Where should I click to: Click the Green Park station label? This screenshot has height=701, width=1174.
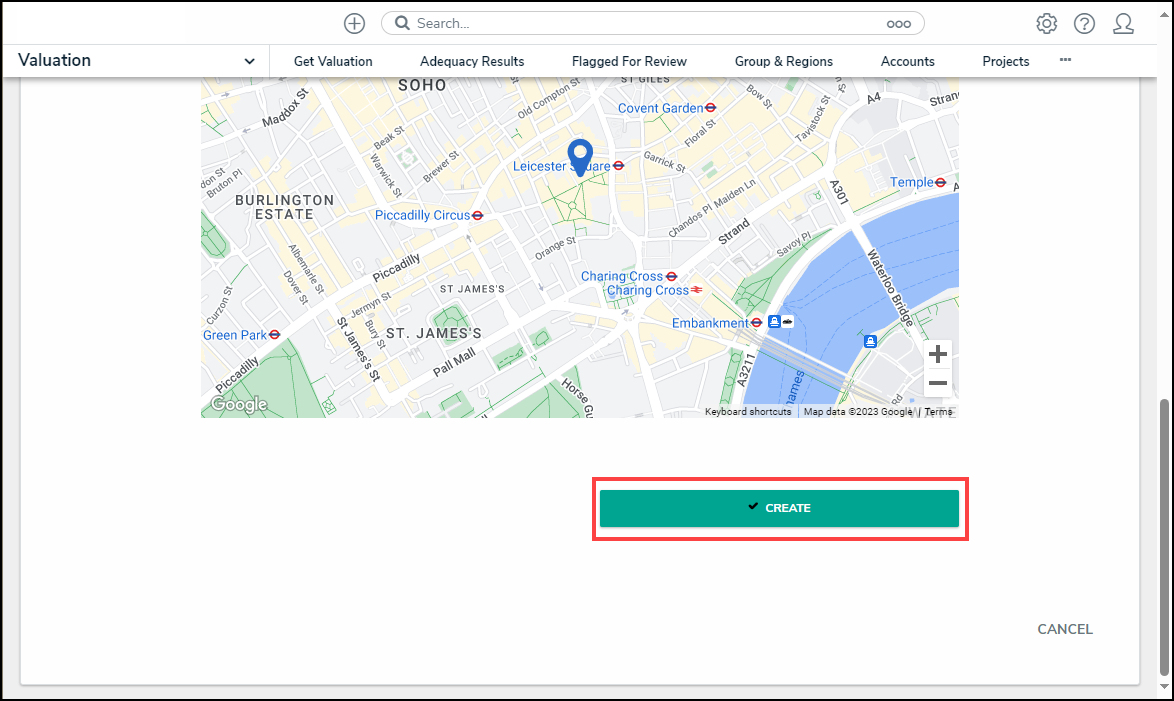coord(235,335)
